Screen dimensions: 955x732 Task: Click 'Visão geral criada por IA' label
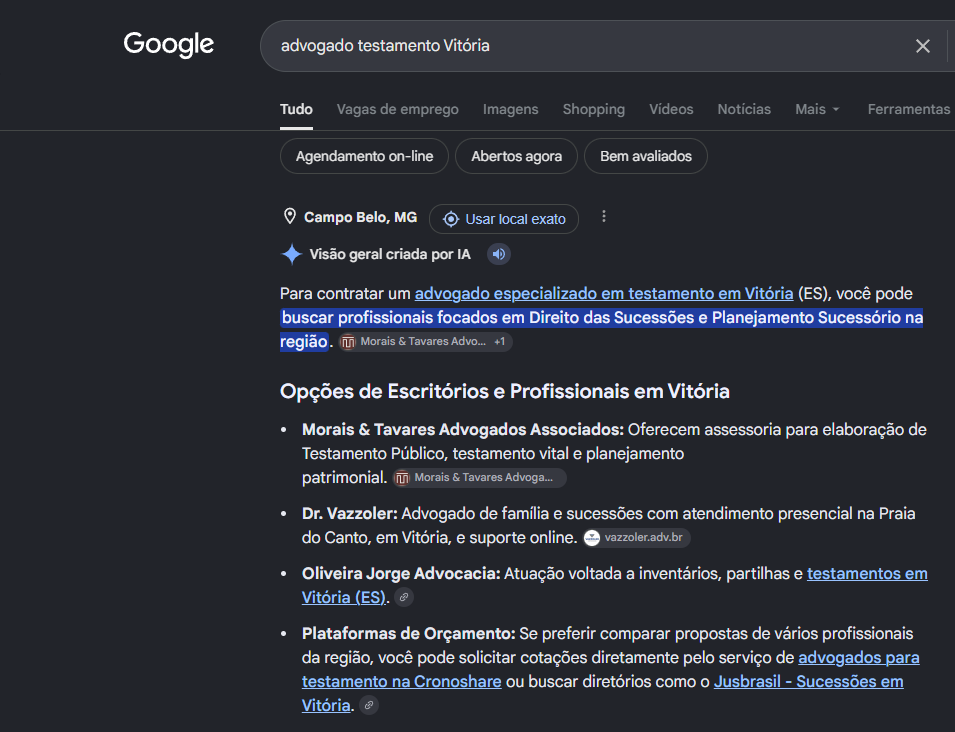390,254
